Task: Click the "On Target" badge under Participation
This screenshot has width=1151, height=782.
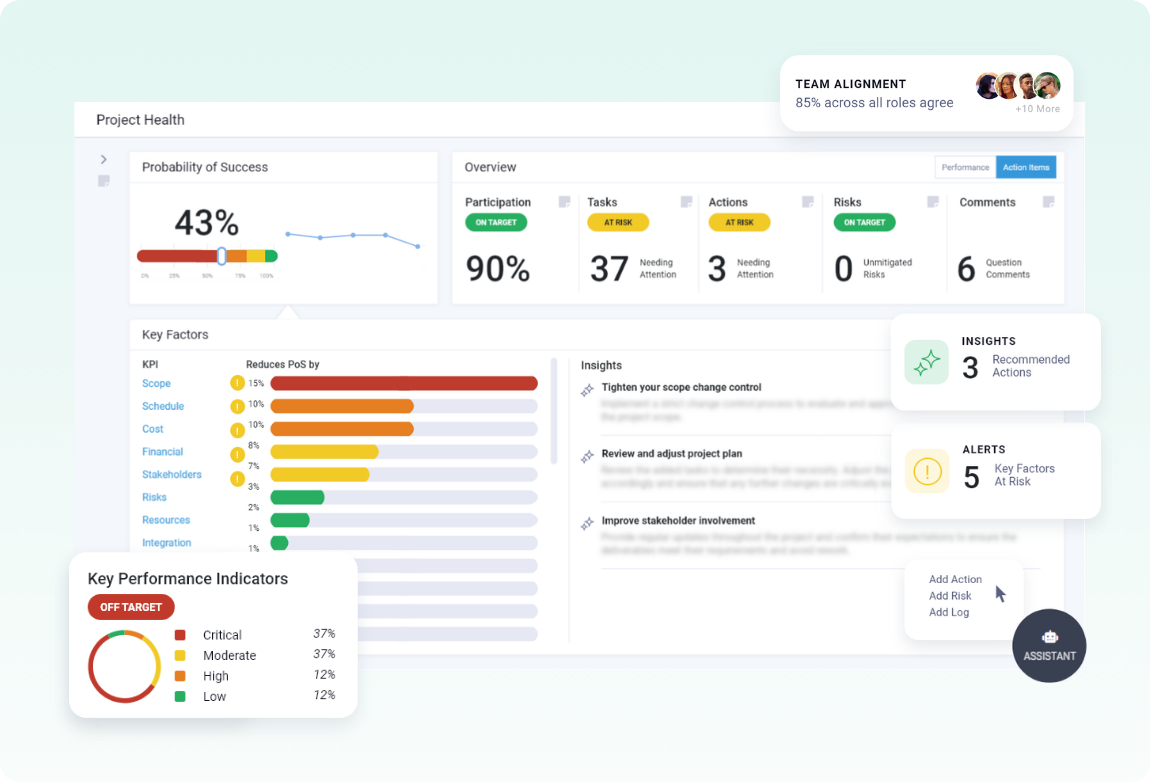Action: tap(496, 222)
